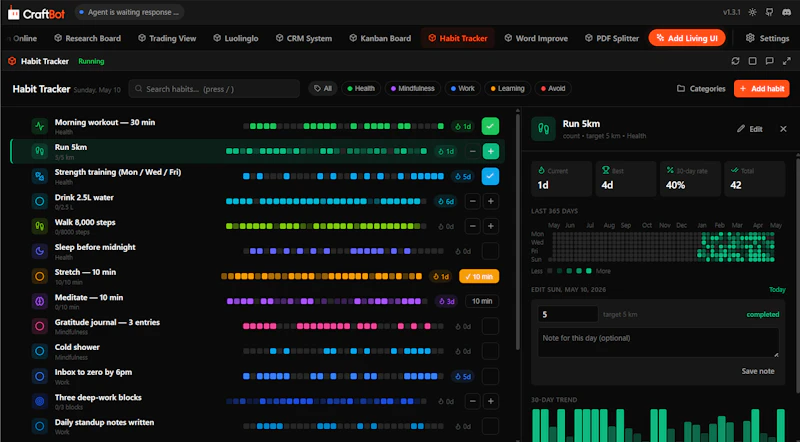The image size is (800, 442).
Task: Click Save note
Action: tap(758, 371)
